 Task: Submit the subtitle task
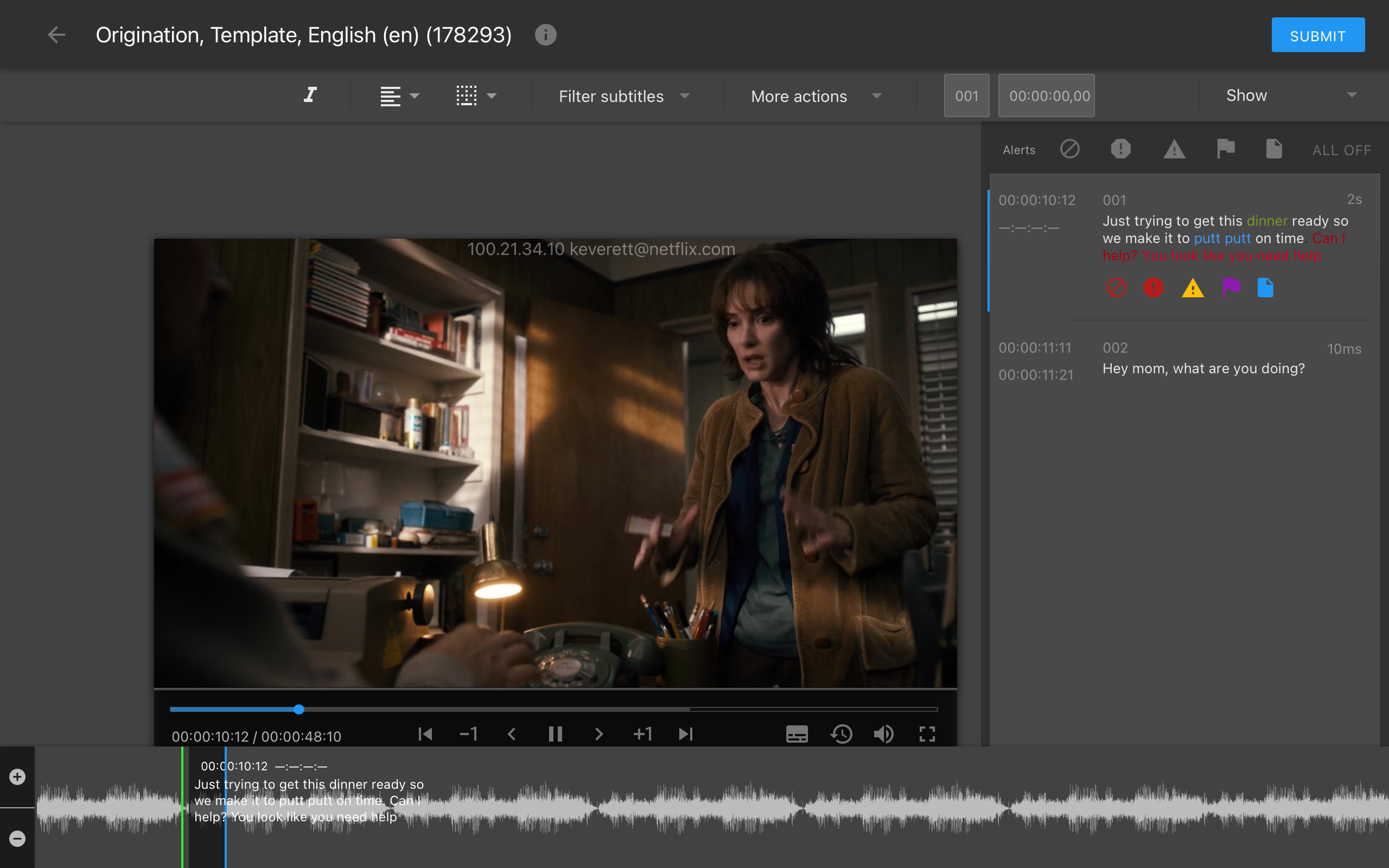[x=1318, y=35]
